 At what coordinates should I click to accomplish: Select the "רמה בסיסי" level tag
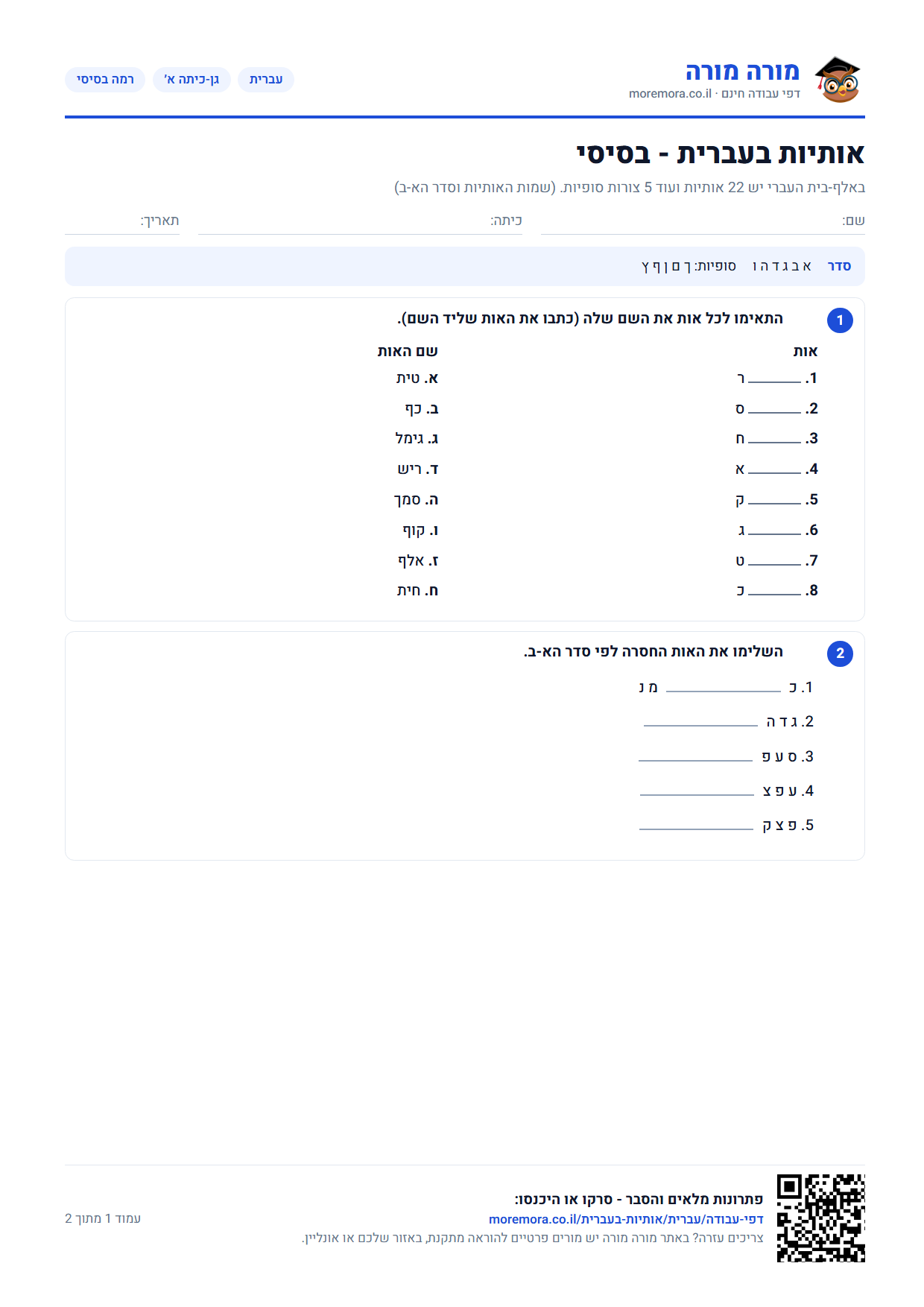point(105,80)
